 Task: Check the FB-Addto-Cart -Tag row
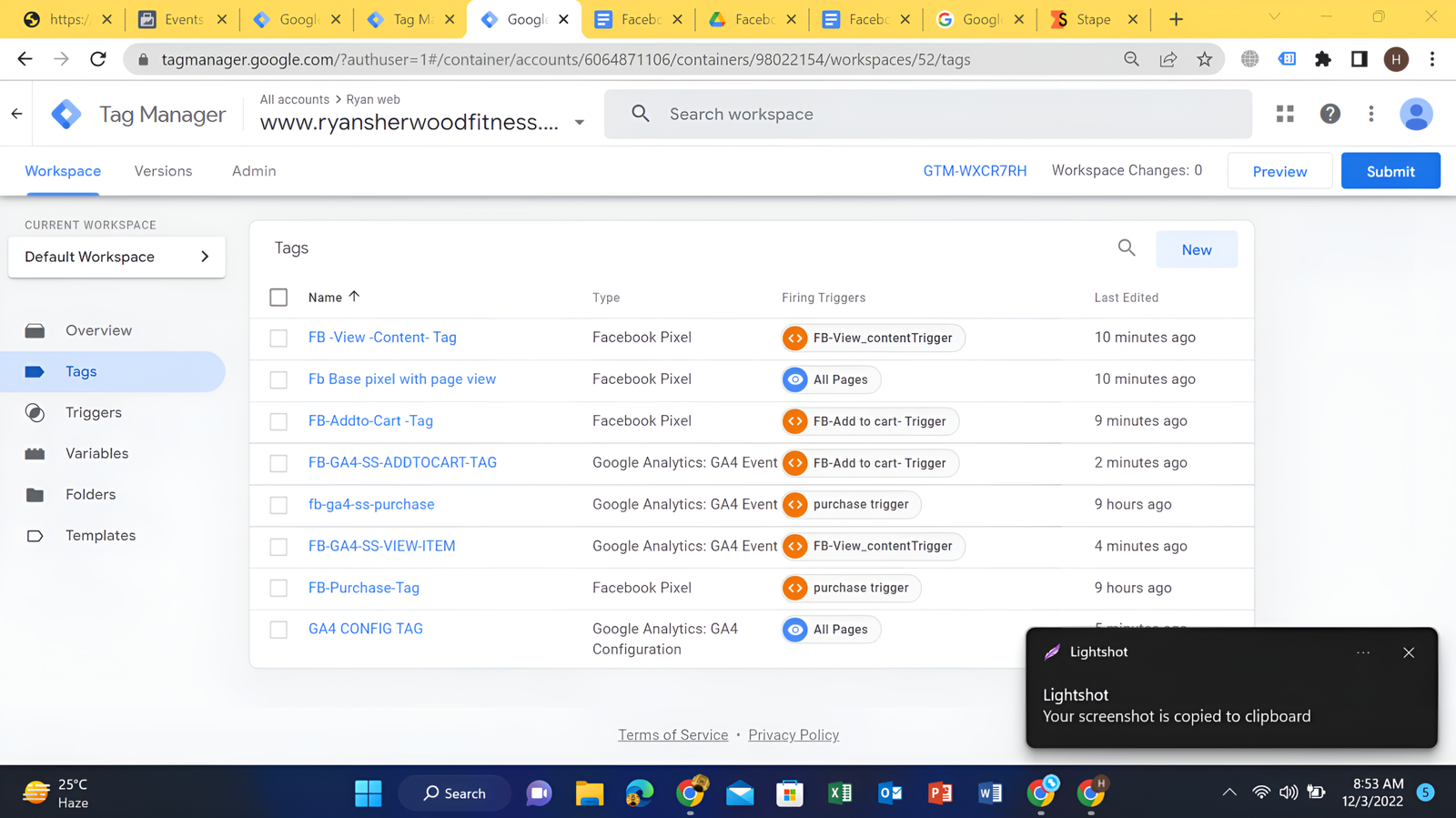tap(278, 421)
